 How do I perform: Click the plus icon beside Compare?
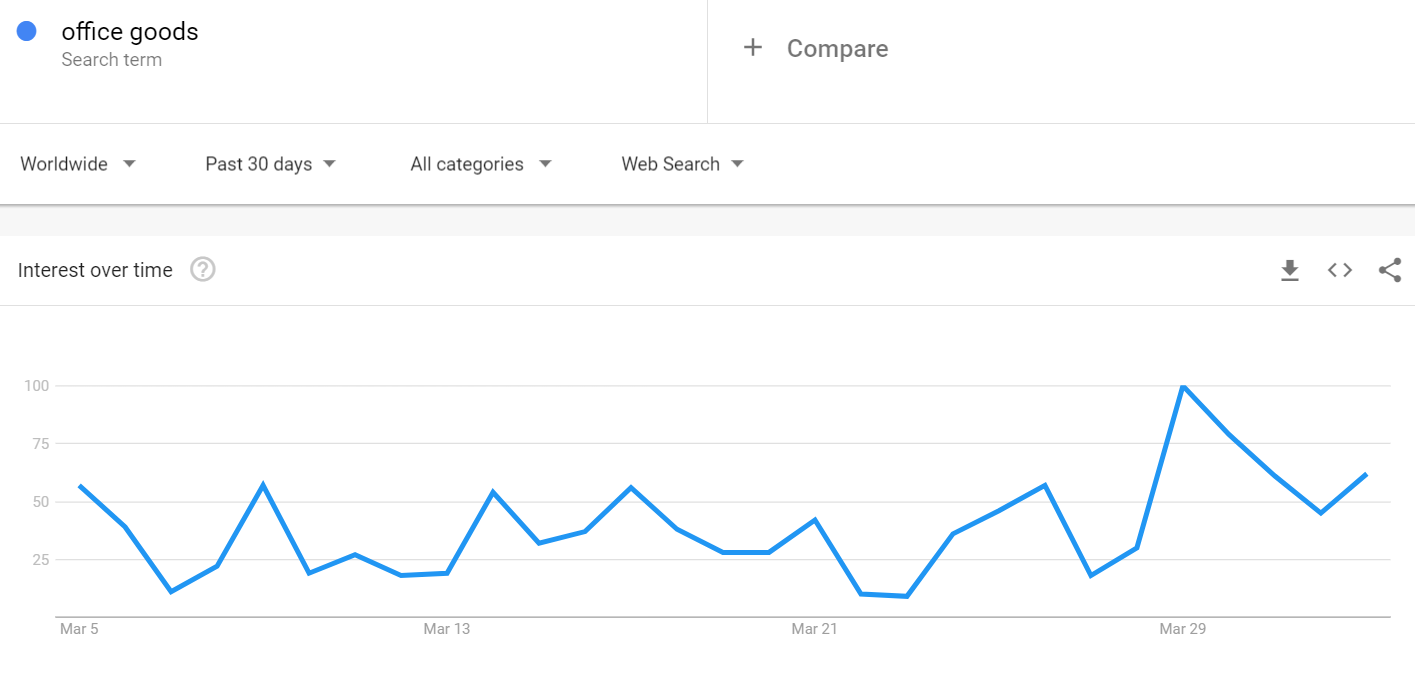coord(752,47)
